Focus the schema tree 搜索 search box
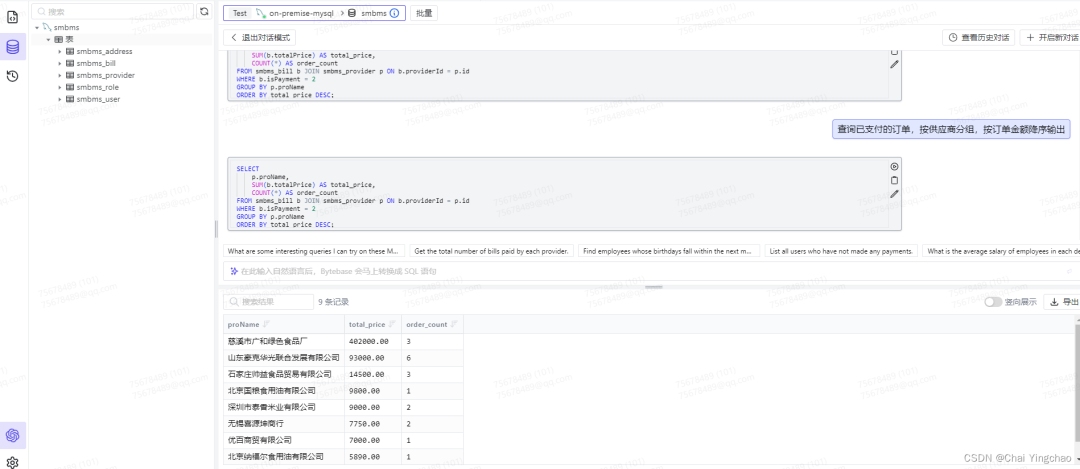1080x469 pixels. pos(113,12)
